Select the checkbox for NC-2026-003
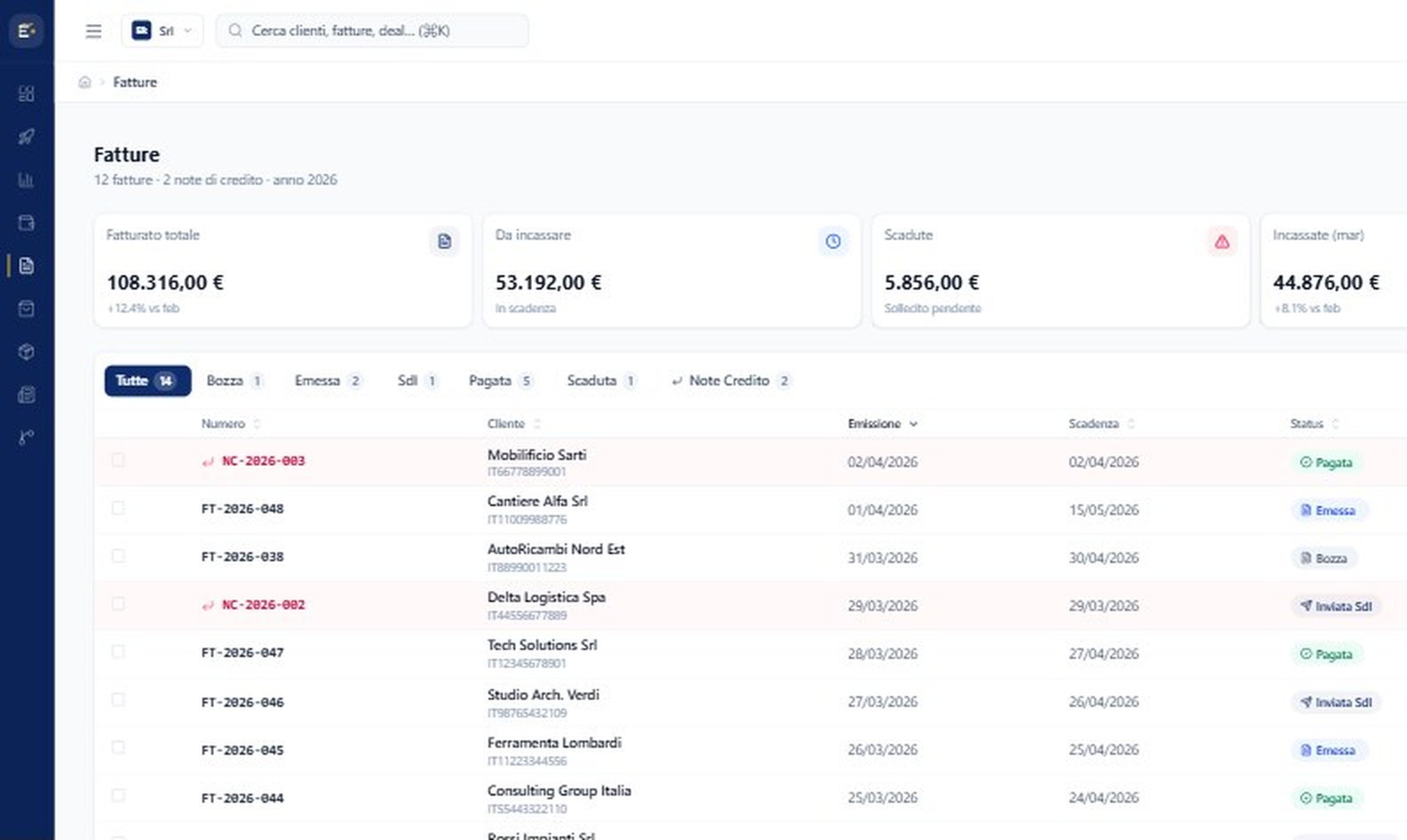Screen dimensions: 1407x840 tap(118, 460)
